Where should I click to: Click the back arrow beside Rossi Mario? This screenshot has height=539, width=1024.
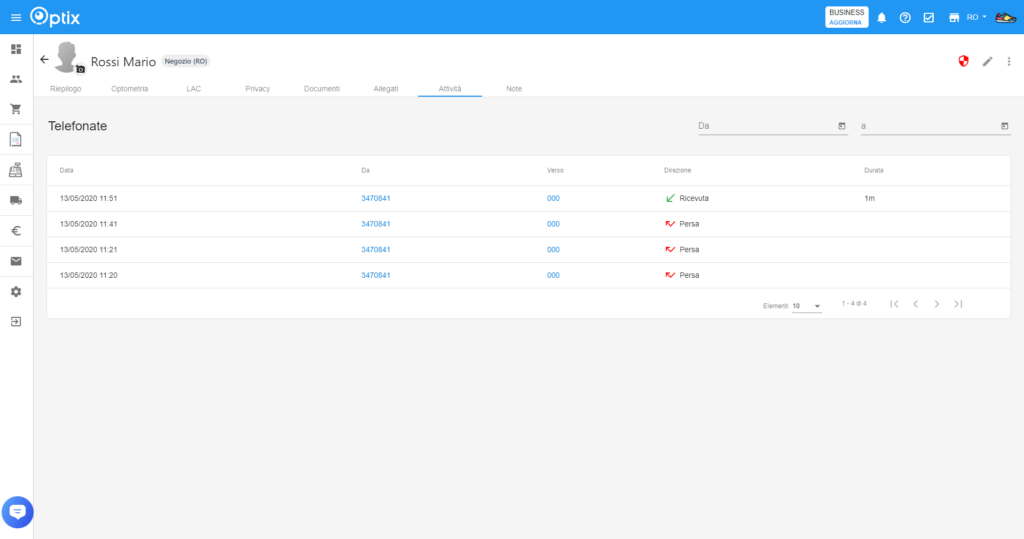(44, 60)
